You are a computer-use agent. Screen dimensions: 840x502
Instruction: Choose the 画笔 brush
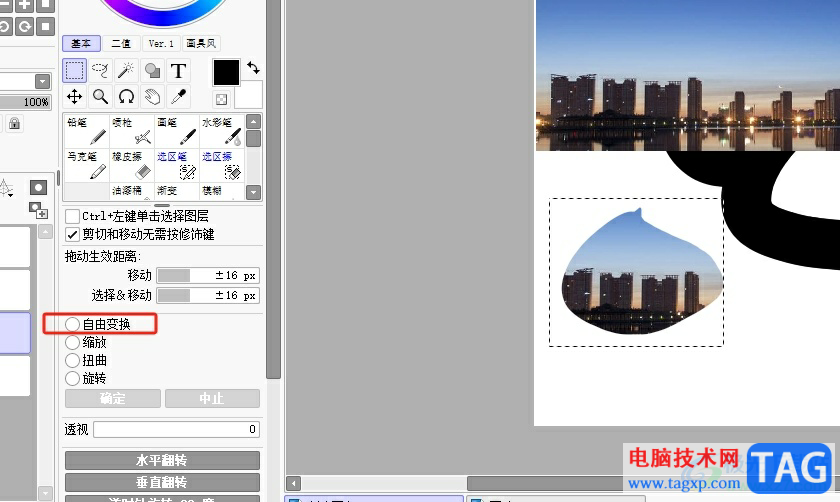coord(177,131)
